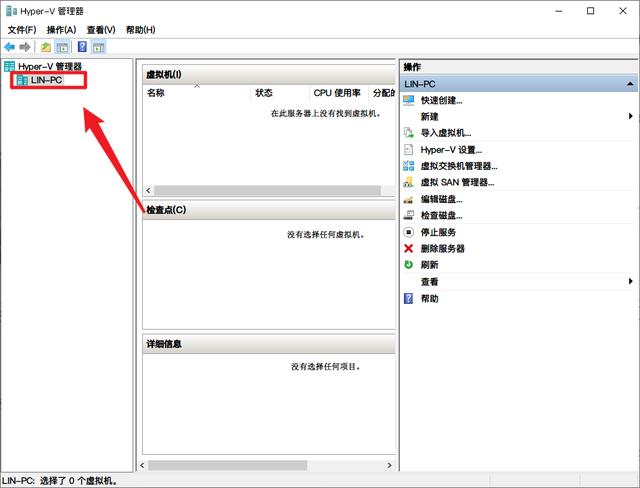Click 停止服务 action
640x488 pixels.
438,232
